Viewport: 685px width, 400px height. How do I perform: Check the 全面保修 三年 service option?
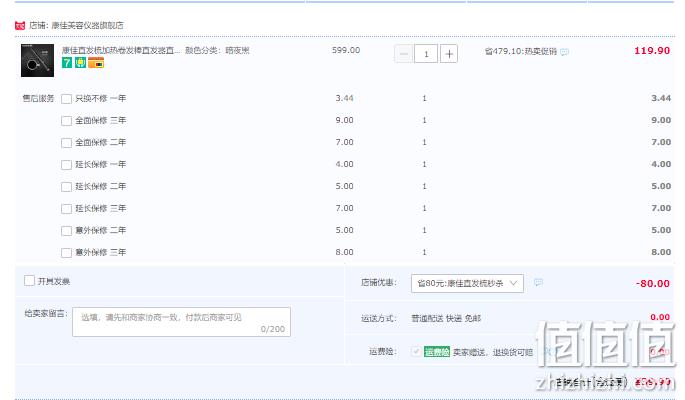tap(66, 121)
